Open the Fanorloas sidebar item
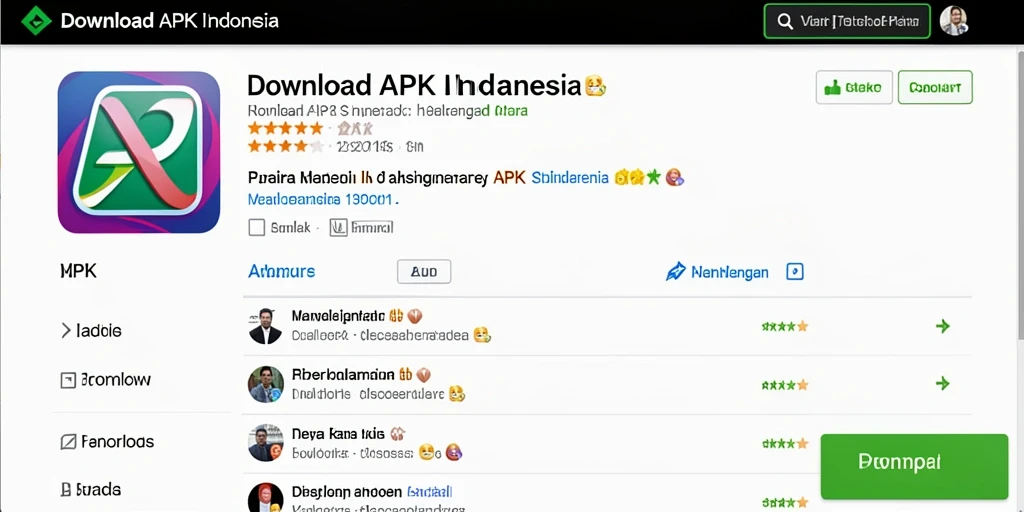Viewport: 1024px width, 512px height. [108, 441]
